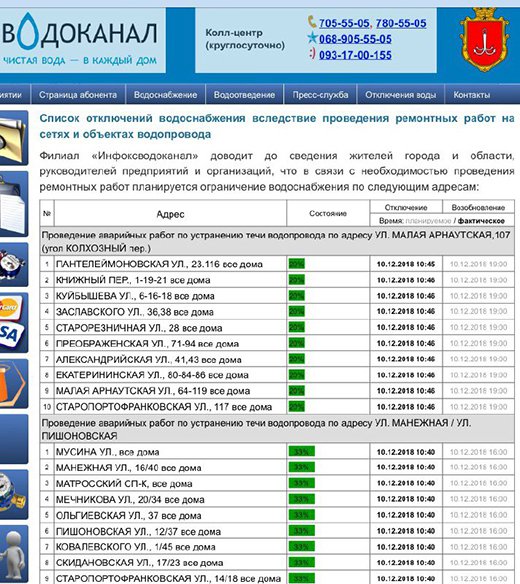Image resolution: width=520 pixels, height=584 pixels.
Task: Click the clipboard document sidebar icon
Action: pos(14,204)
